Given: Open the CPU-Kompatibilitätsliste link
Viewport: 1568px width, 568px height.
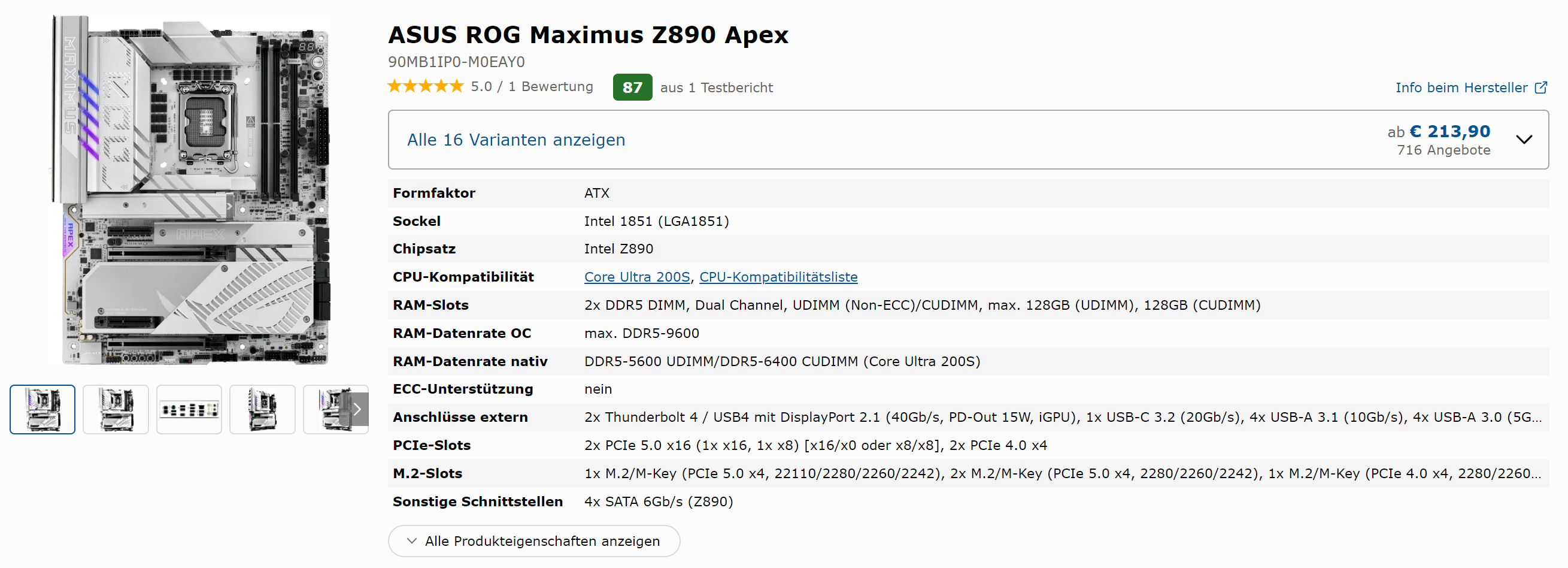Looking at the screenshot, I should [778, 277].
